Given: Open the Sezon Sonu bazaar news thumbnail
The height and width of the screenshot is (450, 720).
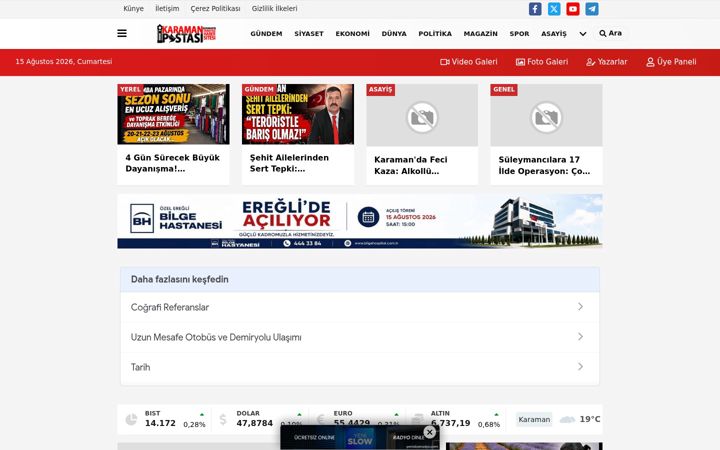Looking at the screenshot, I should (x=173, y=114).
